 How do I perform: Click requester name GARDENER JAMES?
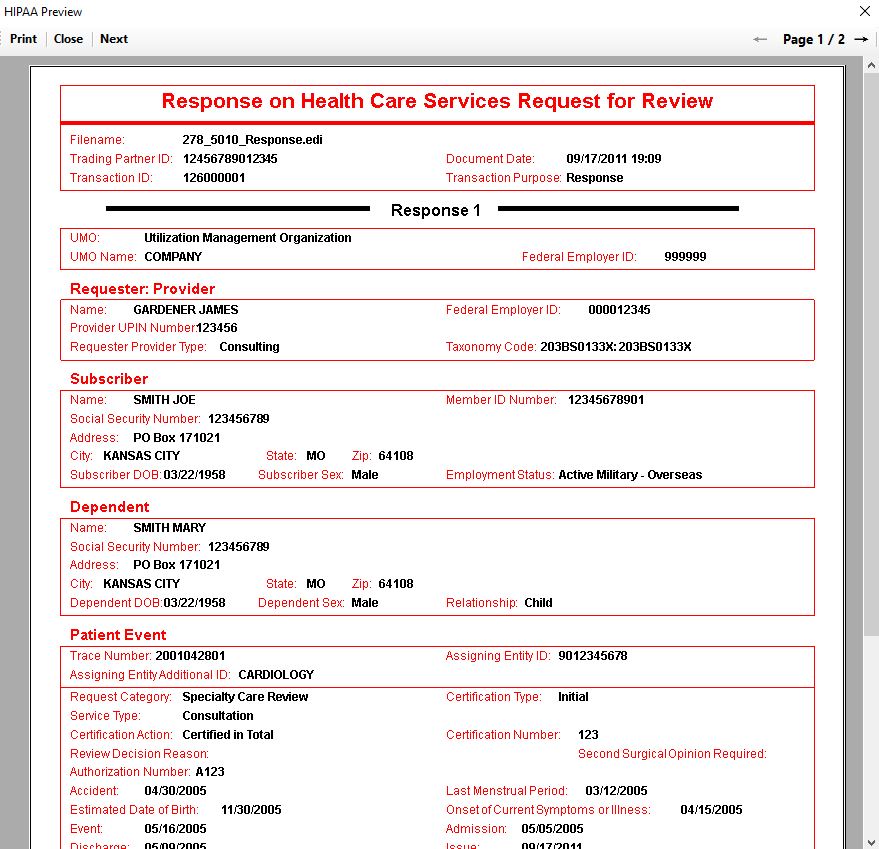(x=186, y=310)
